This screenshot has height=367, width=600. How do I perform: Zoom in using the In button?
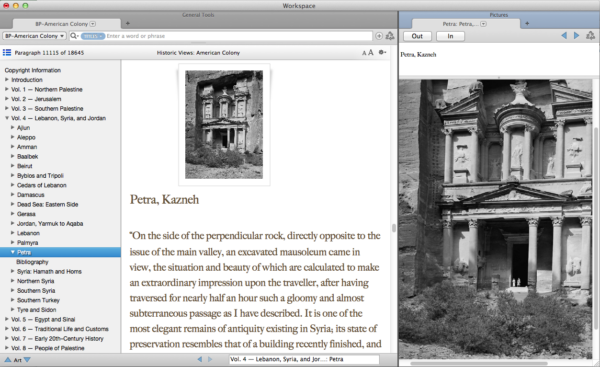click(450, 36)
